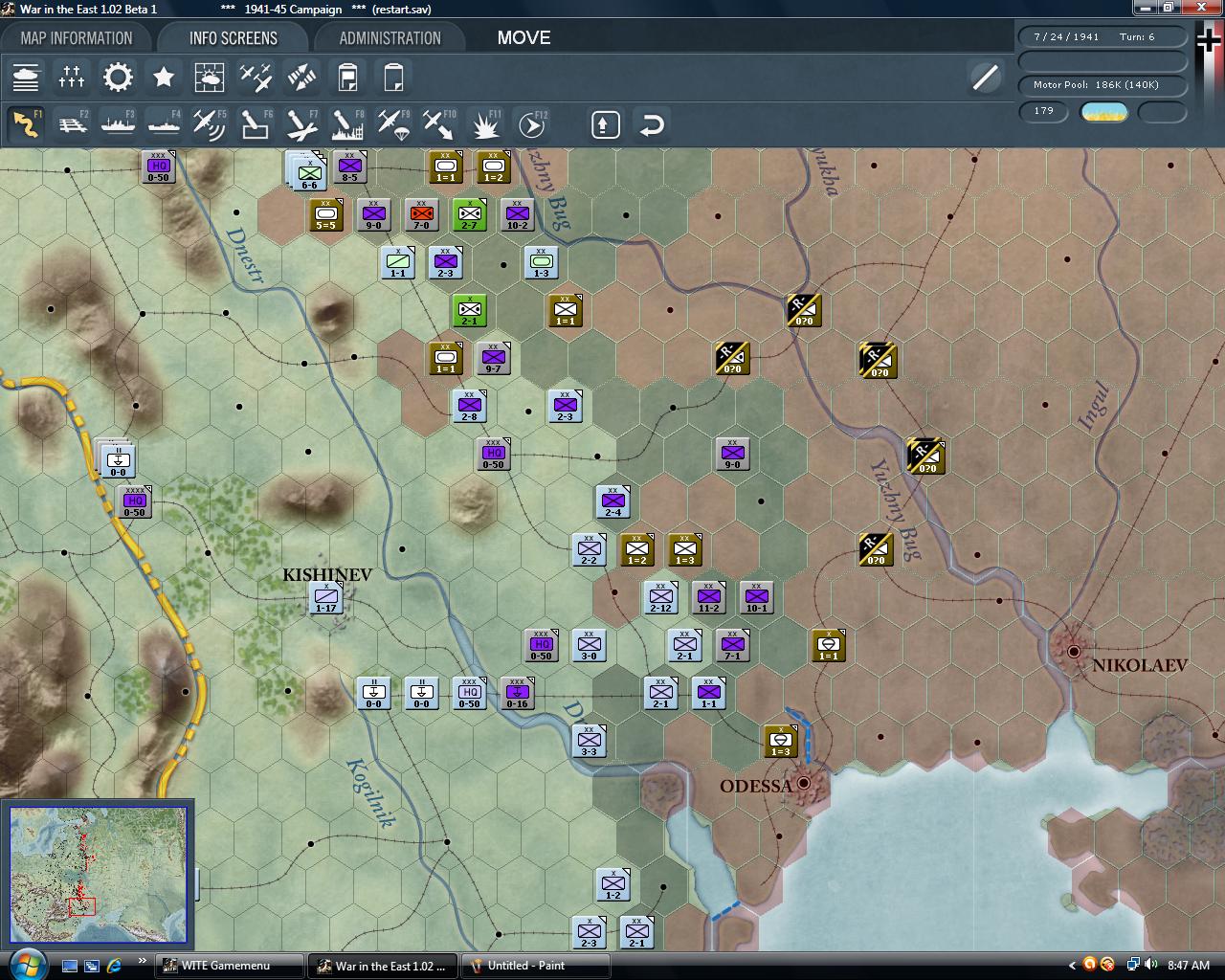Select Bomb Unit mode (F6) icon
The height and width of the screenshot is (980, 1225).
(256, 124)
